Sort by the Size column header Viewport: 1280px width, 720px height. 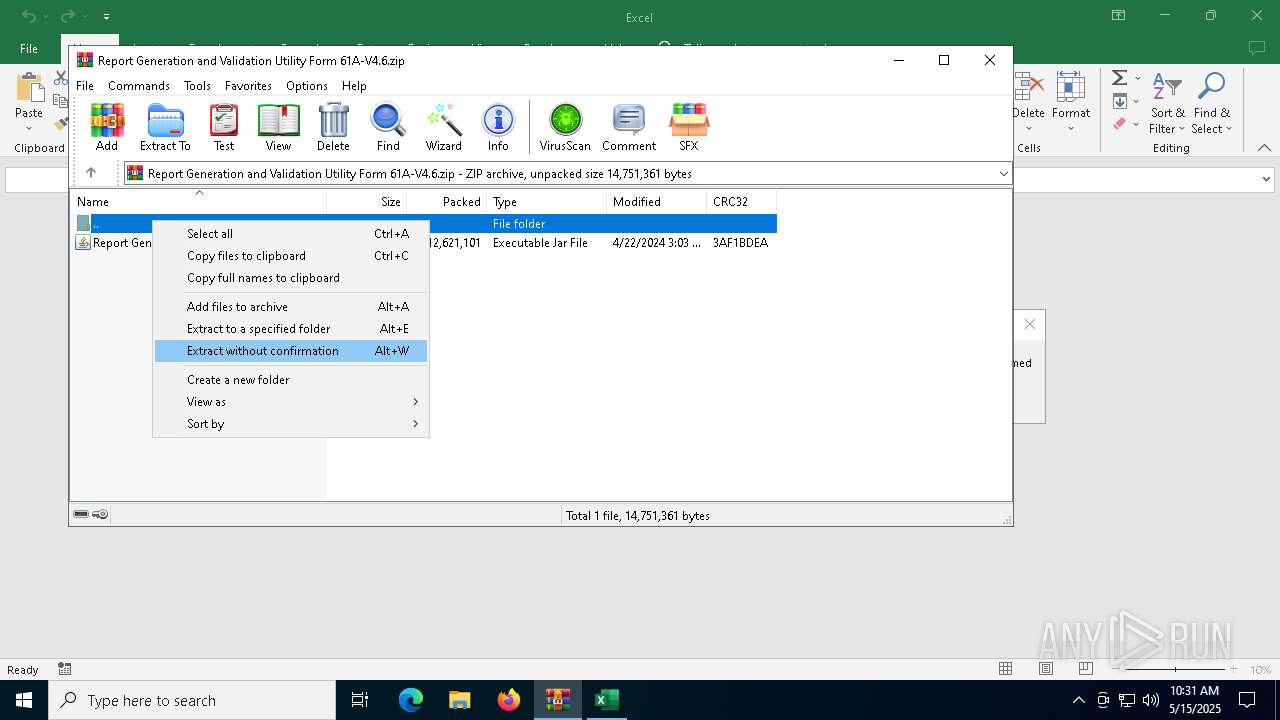coord(366,202)
